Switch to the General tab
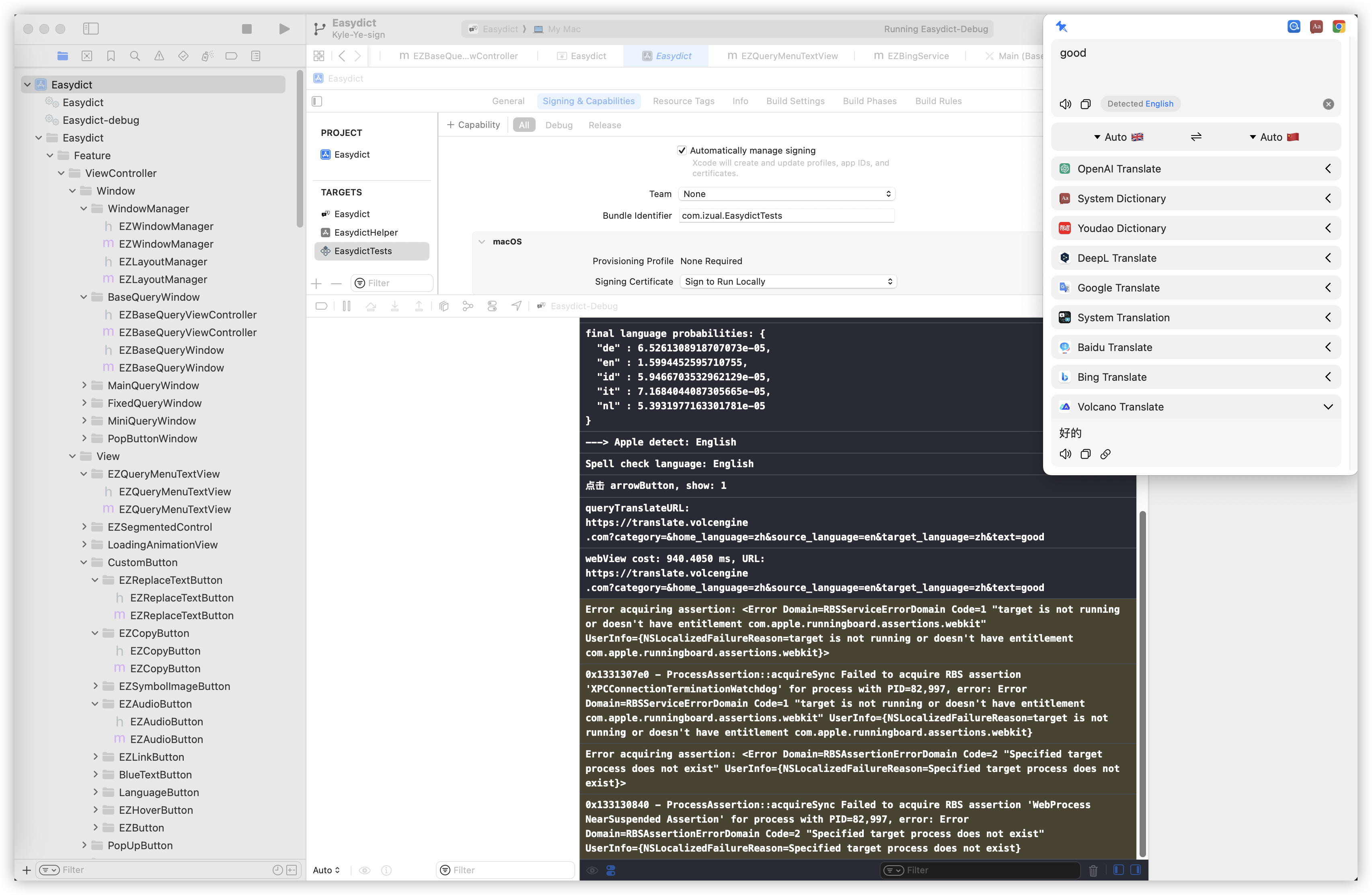 tap(508, 101)
